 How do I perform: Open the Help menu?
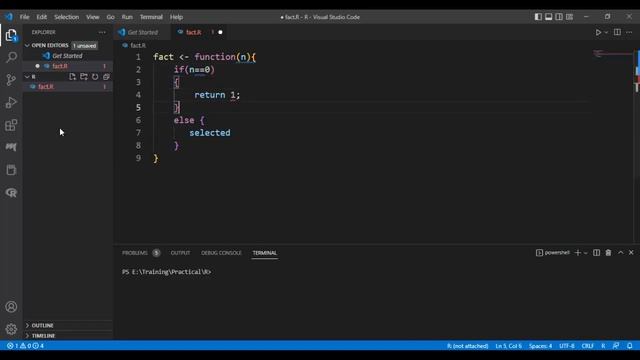coord(176,17)
